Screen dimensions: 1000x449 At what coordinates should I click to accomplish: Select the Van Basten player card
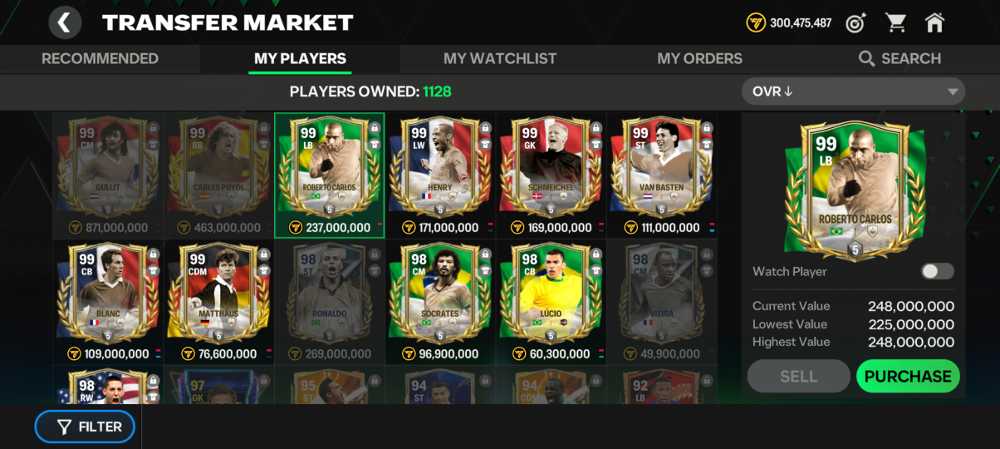[661, 175]
